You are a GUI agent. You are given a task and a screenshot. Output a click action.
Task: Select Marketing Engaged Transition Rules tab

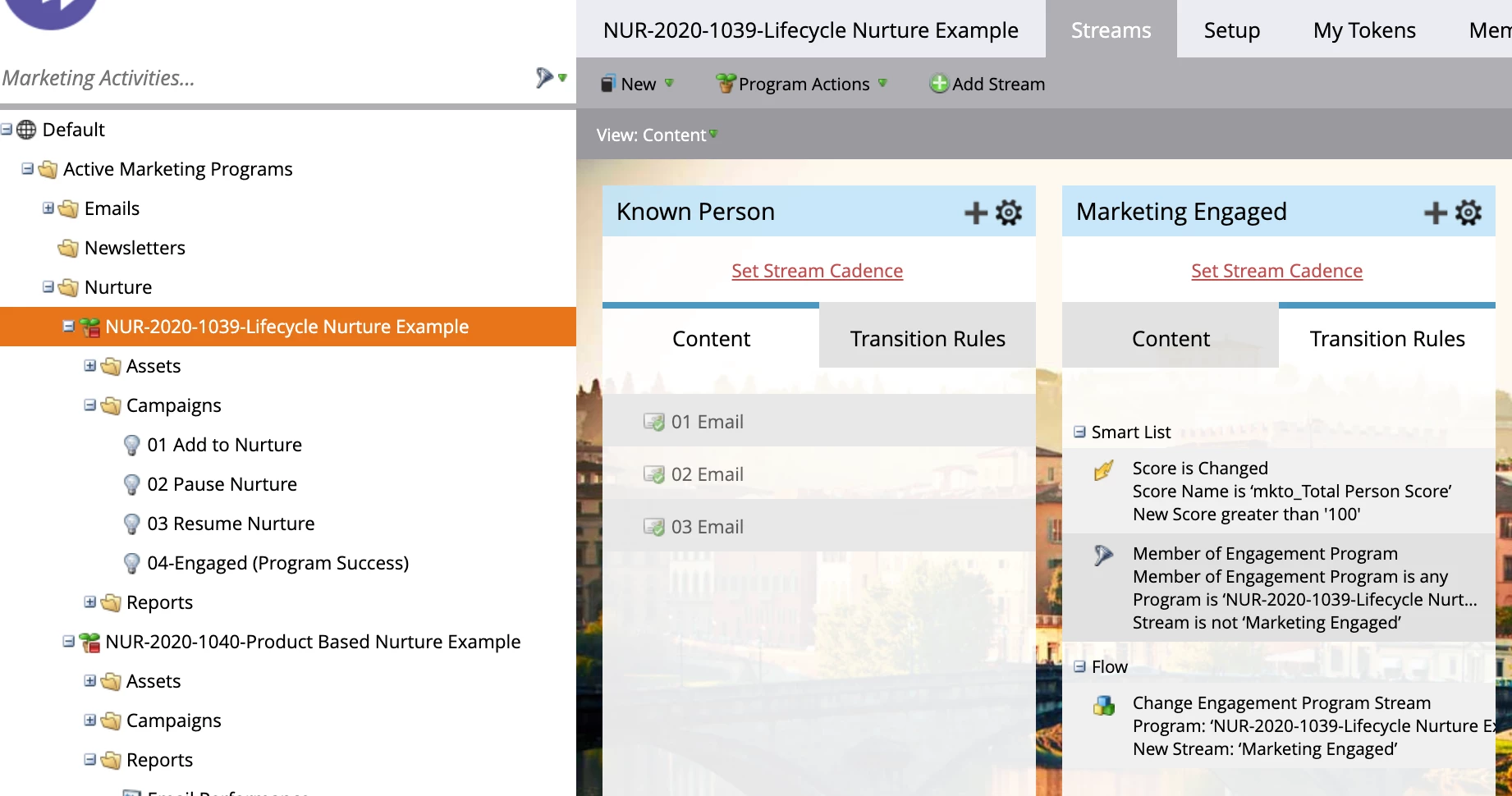tap(1387, 338)
